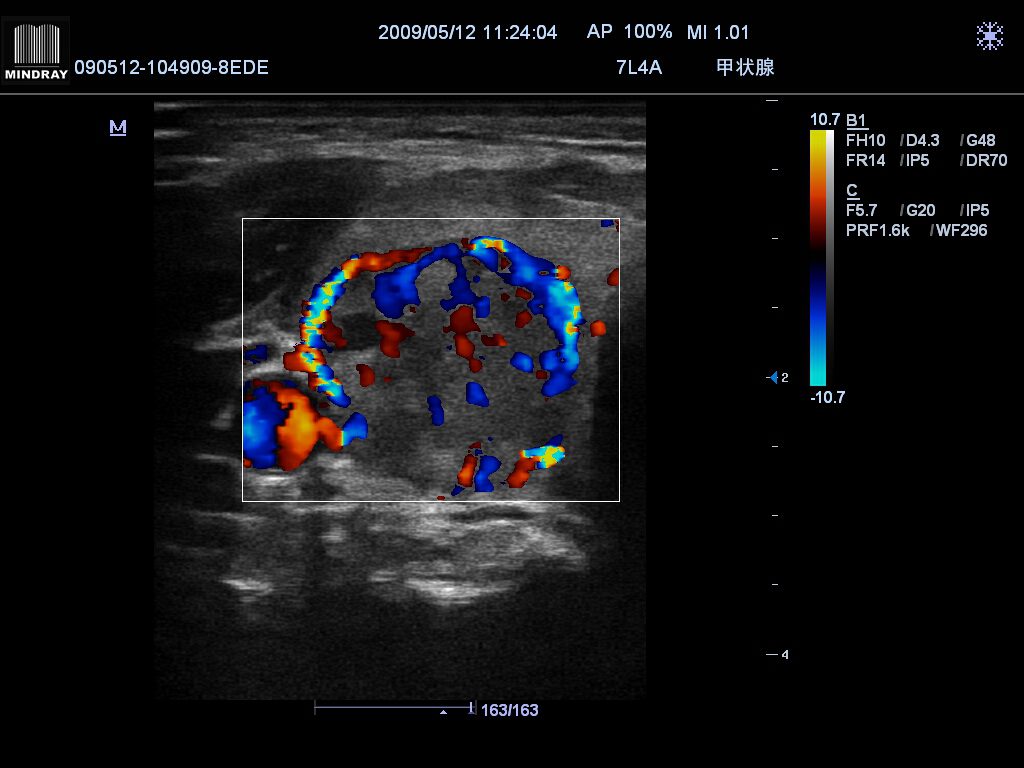The image size is (1024, 768).
Task: Click the patient ID 090512-104909-8EDE
Action: point(171,67)
